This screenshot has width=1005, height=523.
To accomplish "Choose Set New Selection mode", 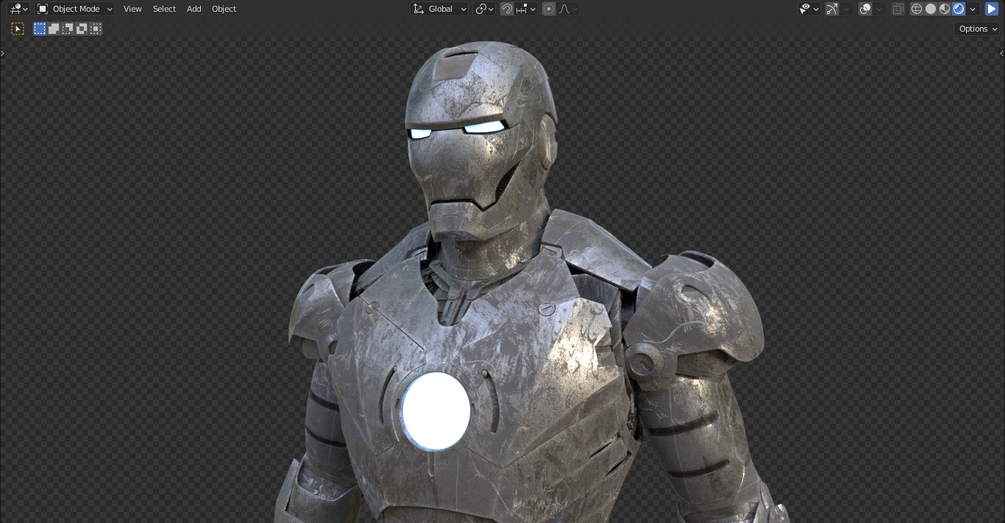I will (x=40, y=29).
